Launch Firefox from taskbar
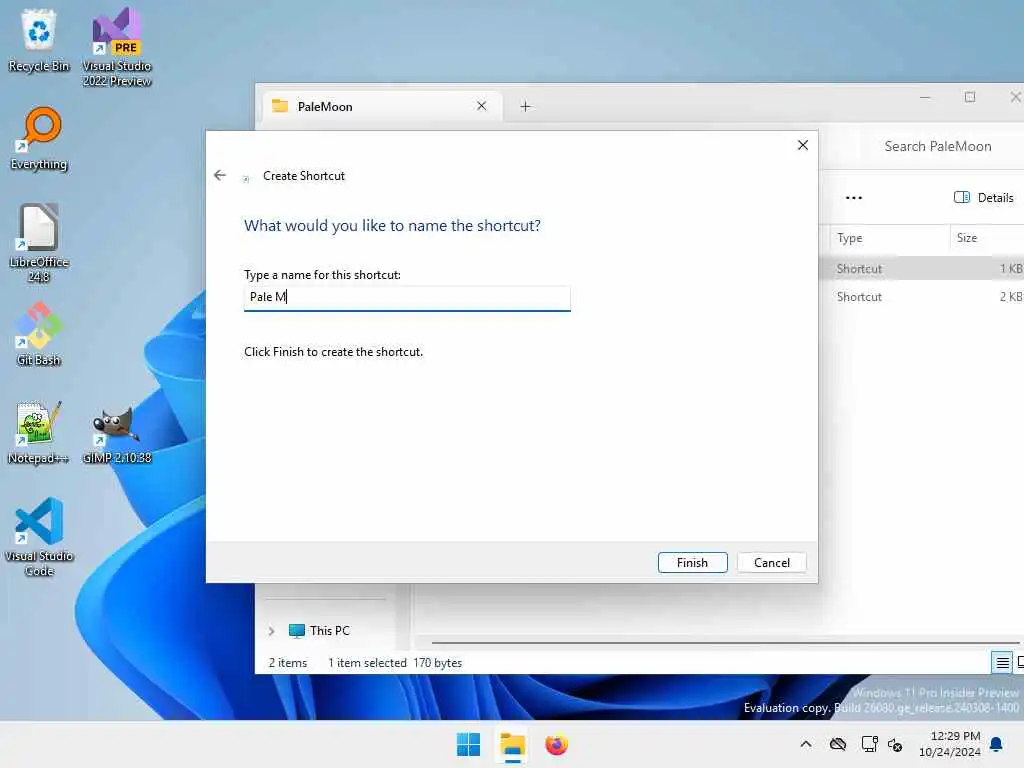Image resolution: width=1024 pixels, height=768 pixels. click(556, 744)
